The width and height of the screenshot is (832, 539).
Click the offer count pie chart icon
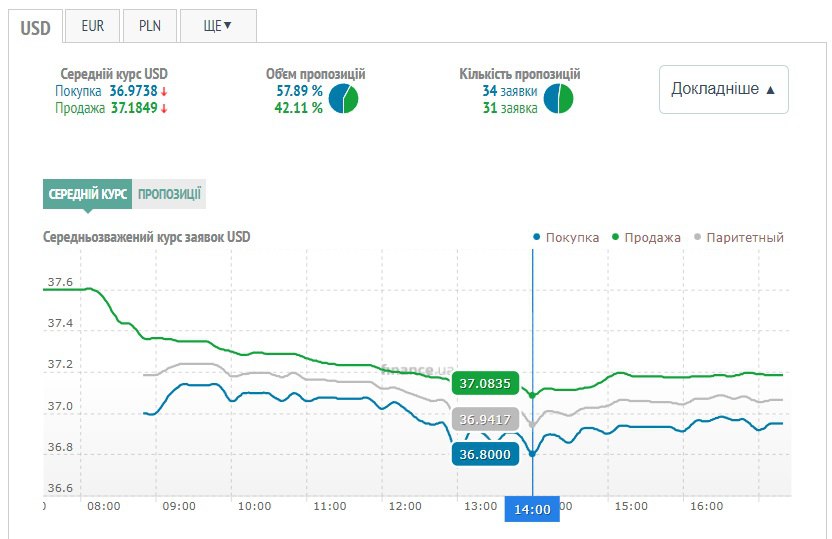558,99
